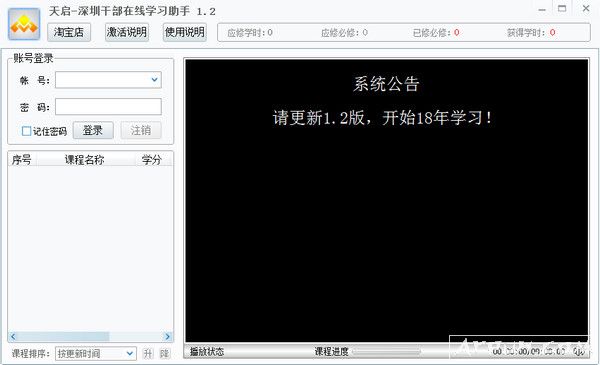Click the orange app logo icon
The image size is (600, 365).
pos(24,24)
